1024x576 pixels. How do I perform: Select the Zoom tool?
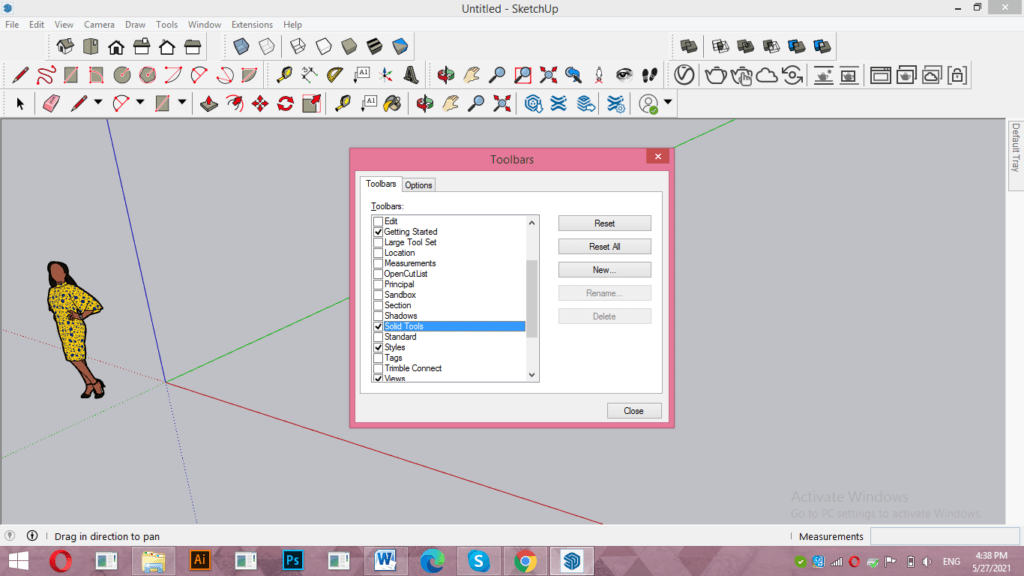pyautogui.click(x=477, y=103)
